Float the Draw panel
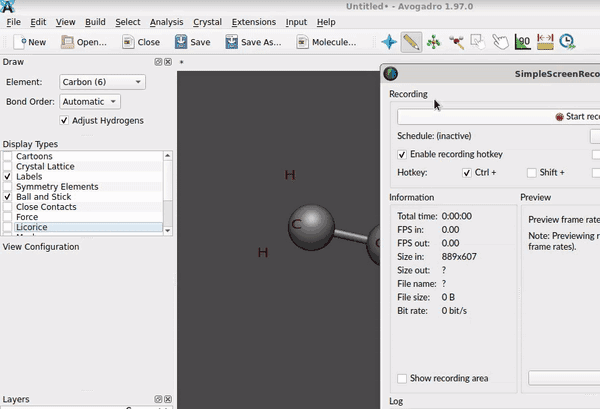Image resolution: width=600 pixels, height=409 pixels. [x=158, y=62]
